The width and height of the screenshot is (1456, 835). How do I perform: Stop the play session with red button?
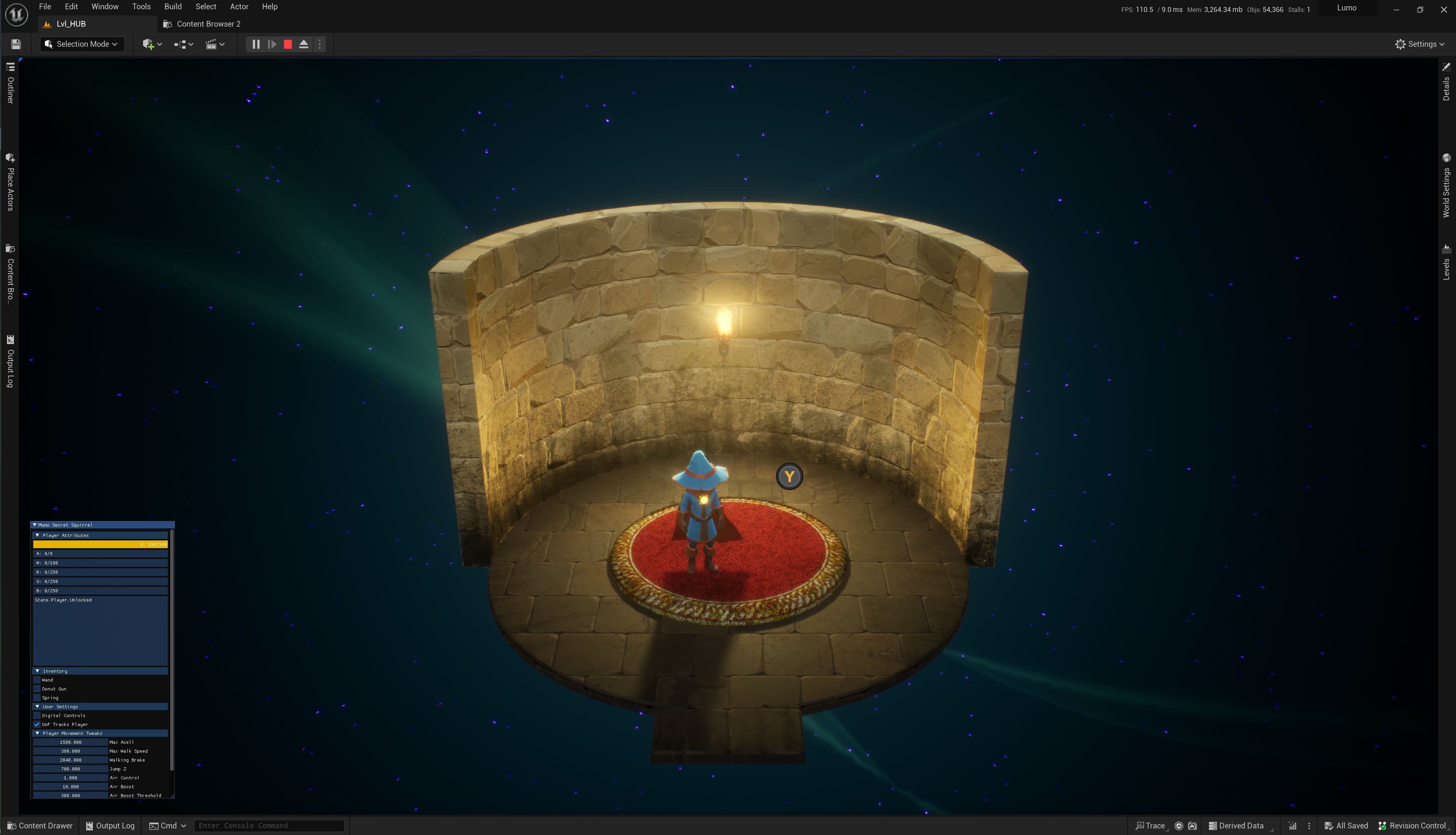288,44
